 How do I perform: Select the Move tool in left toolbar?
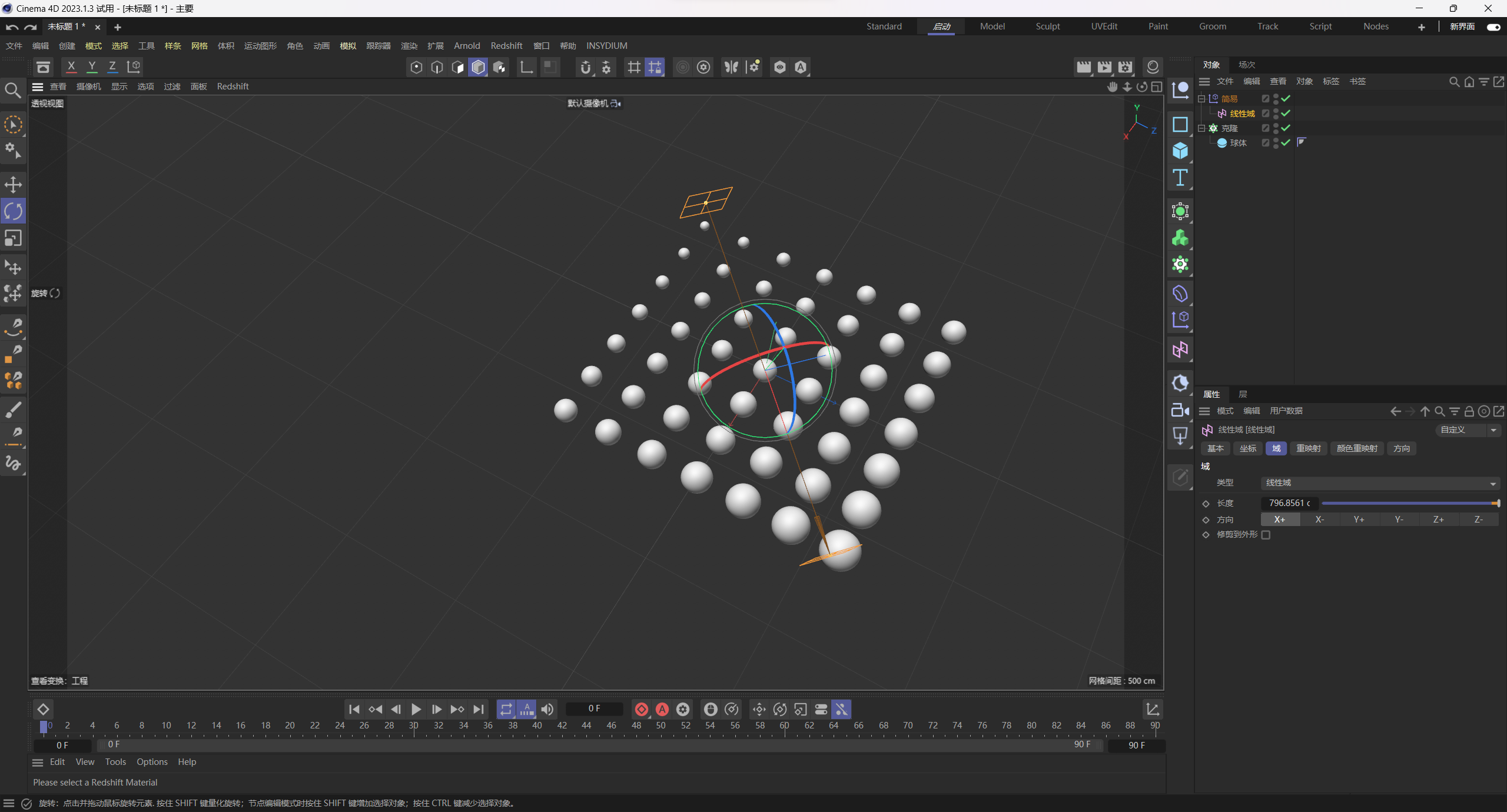point(13,185)
